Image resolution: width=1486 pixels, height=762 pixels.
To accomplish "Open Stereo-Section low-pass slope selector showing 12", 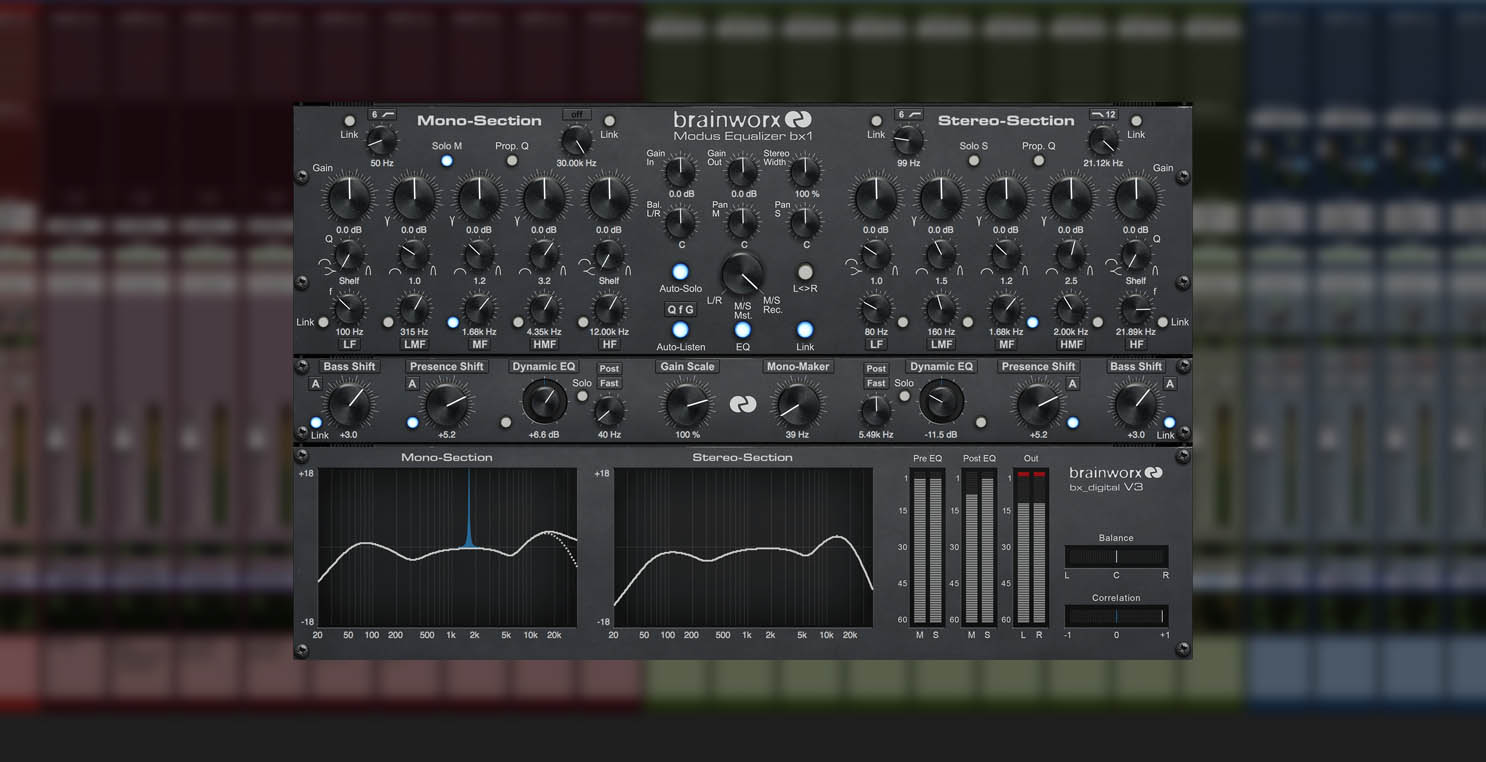I will [x=1103, y=114].
